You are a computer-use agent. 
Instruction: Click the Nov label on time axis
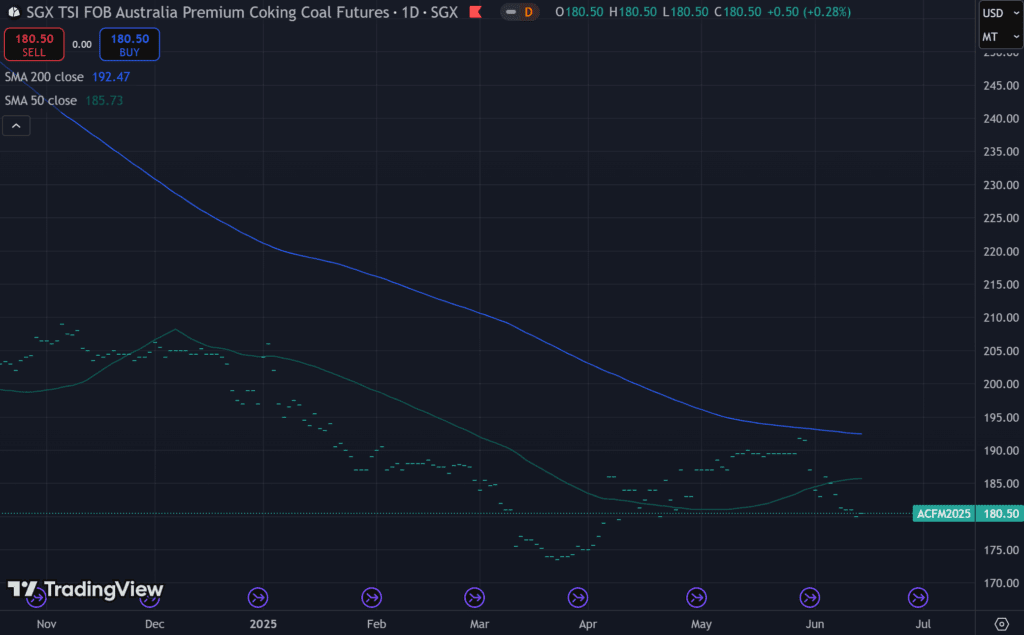[46, 624]
